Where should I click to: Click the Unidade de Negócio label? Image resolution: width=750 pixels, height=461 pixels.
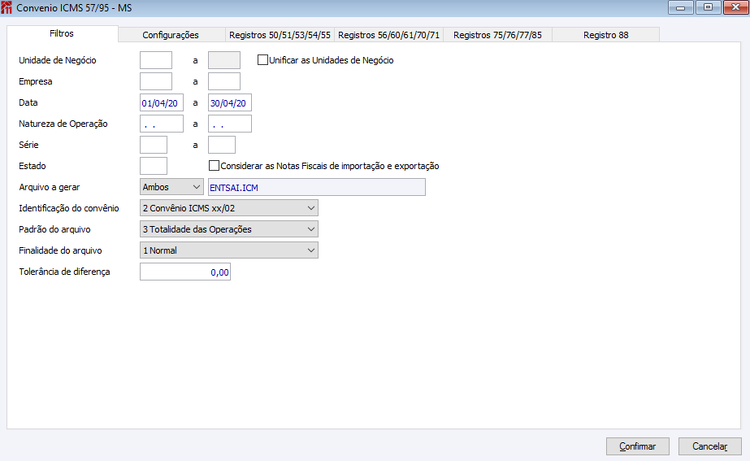click(x=57, y=60)
